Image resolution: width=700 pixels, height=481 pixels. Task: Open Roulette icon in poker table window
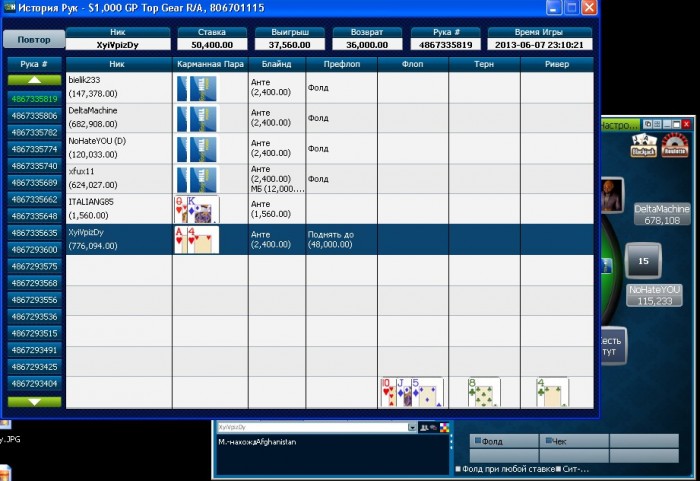[675, 145]
